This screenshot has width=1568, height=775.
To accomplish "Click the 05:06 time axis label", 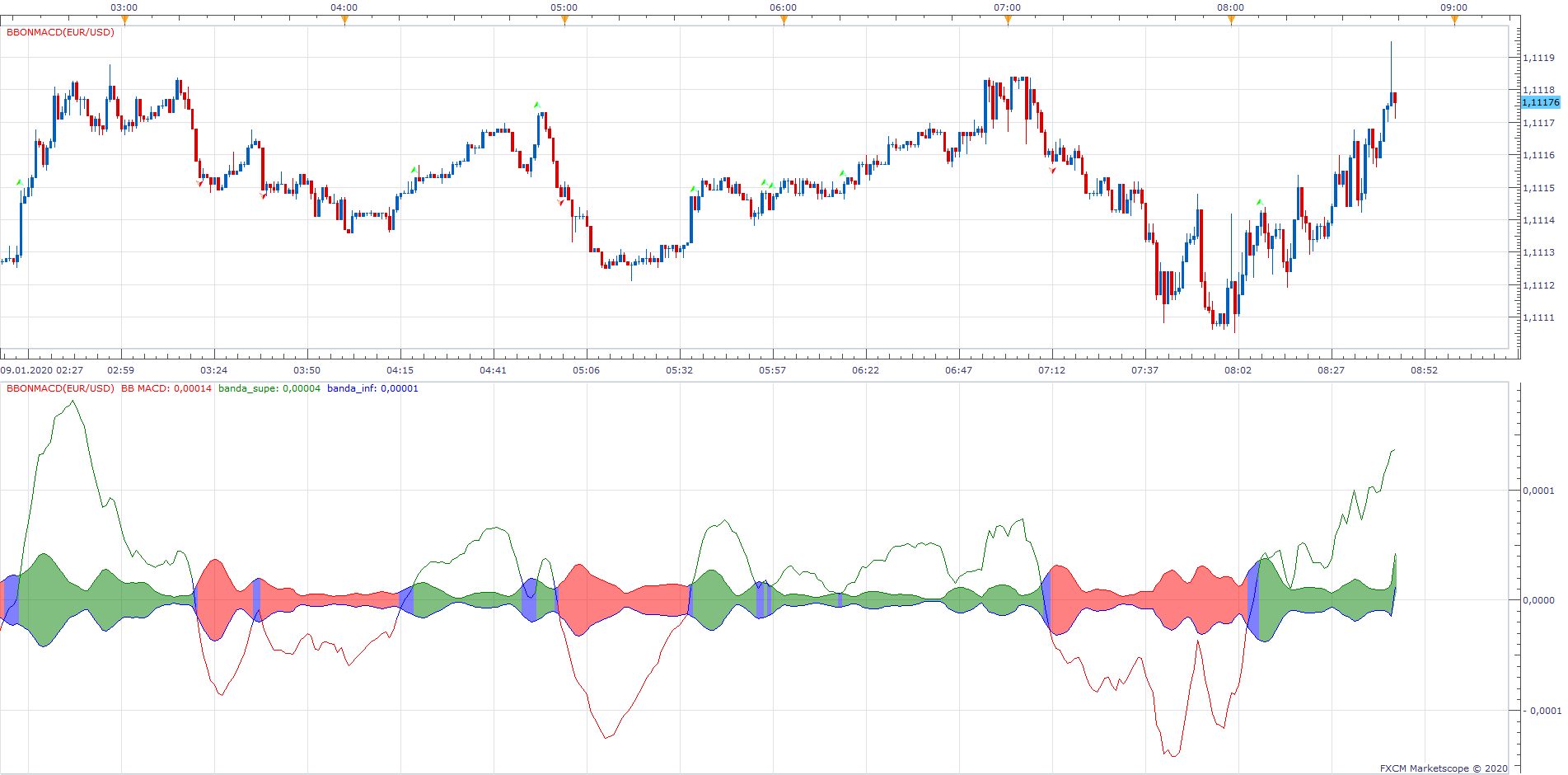I will click(587, 370).
